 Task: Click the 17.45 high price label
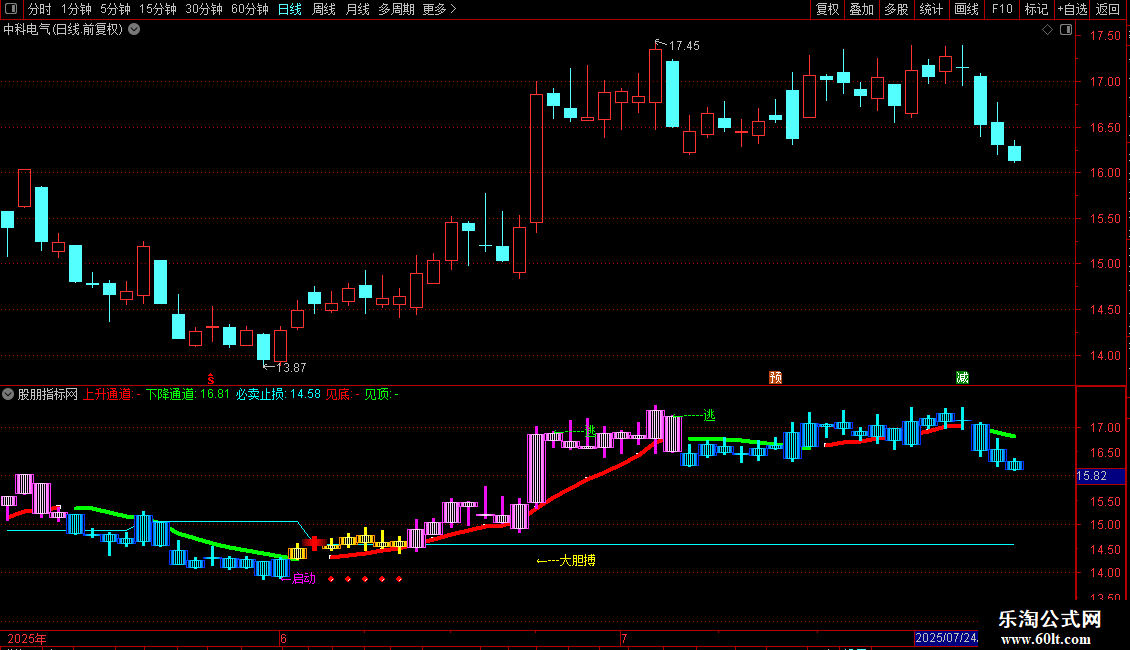coord(684,46)
